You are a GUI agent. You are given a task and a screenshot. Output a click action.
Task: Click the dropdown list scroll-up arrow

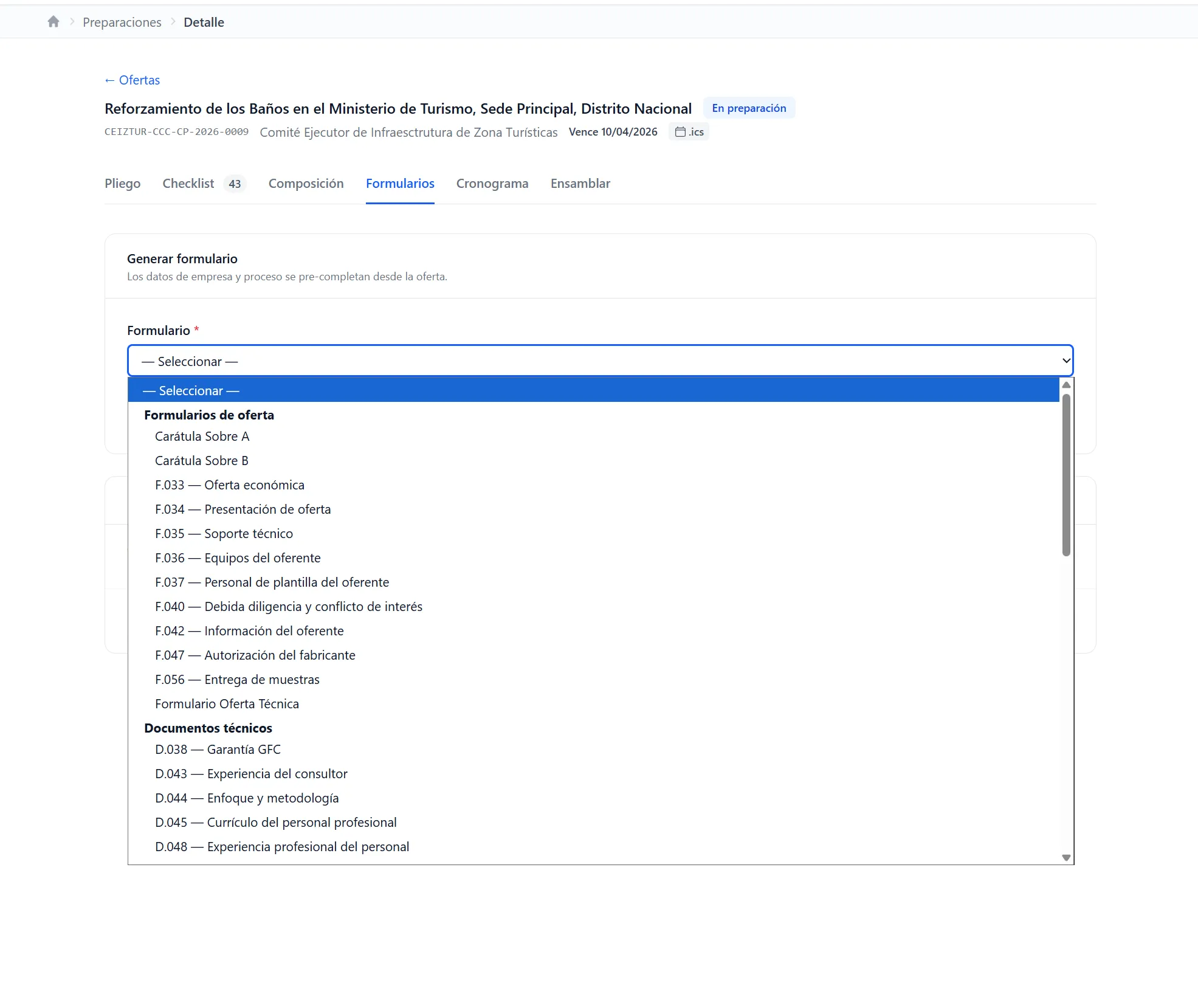[1066, 385]
